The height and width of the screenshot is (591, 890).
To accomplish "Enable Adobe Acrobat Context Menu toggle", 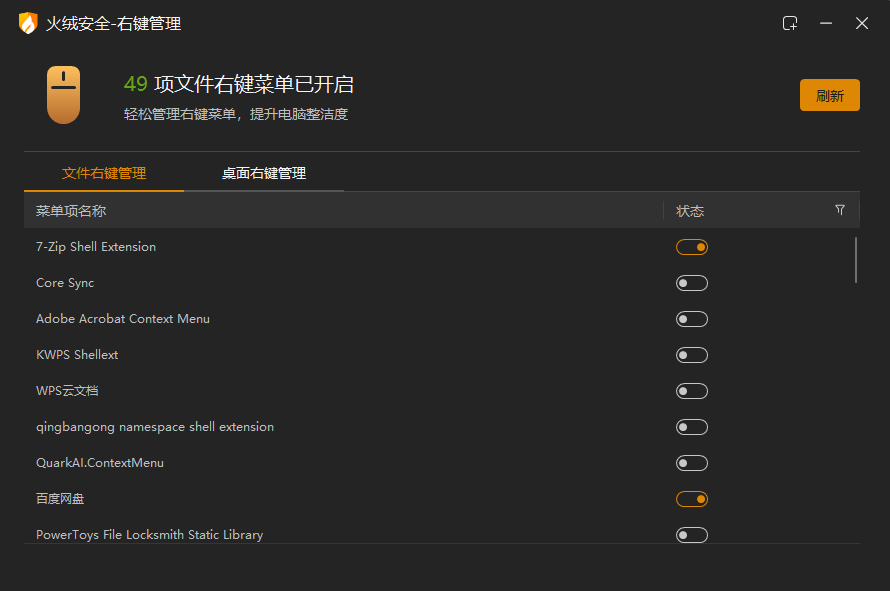I will tap(691, 319).
